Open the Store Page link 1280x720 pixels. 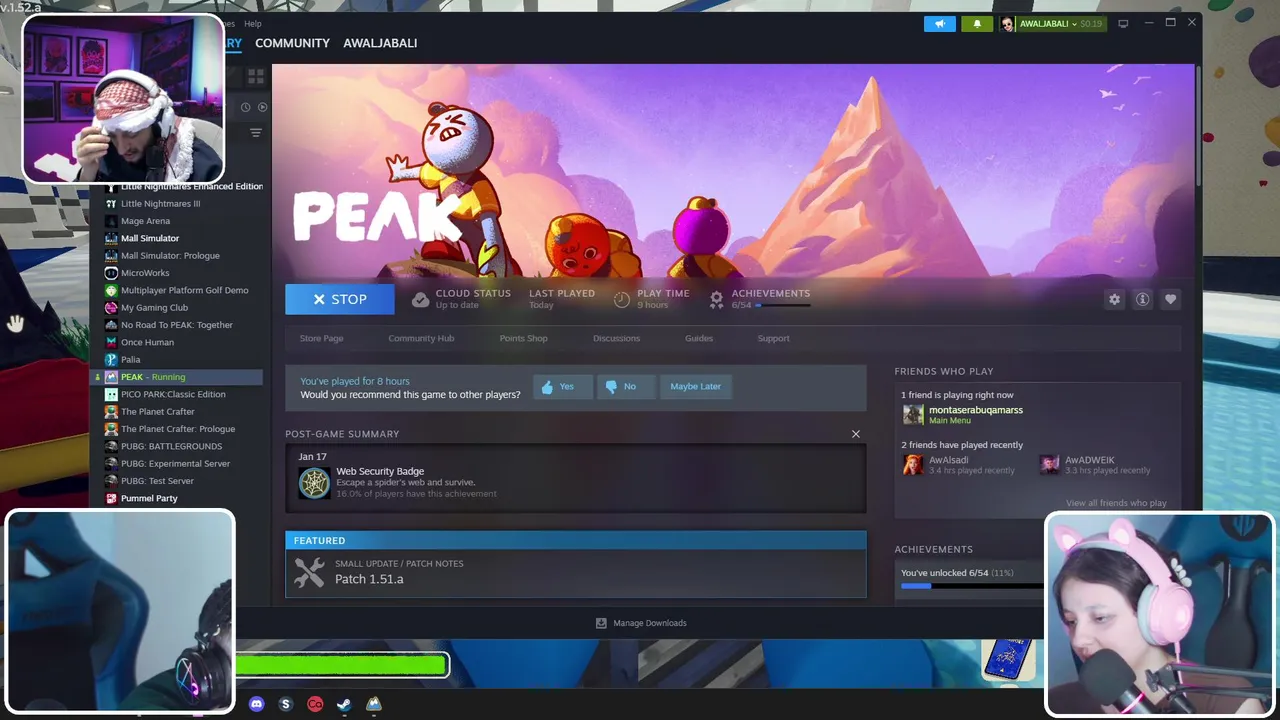coord(321,338)
